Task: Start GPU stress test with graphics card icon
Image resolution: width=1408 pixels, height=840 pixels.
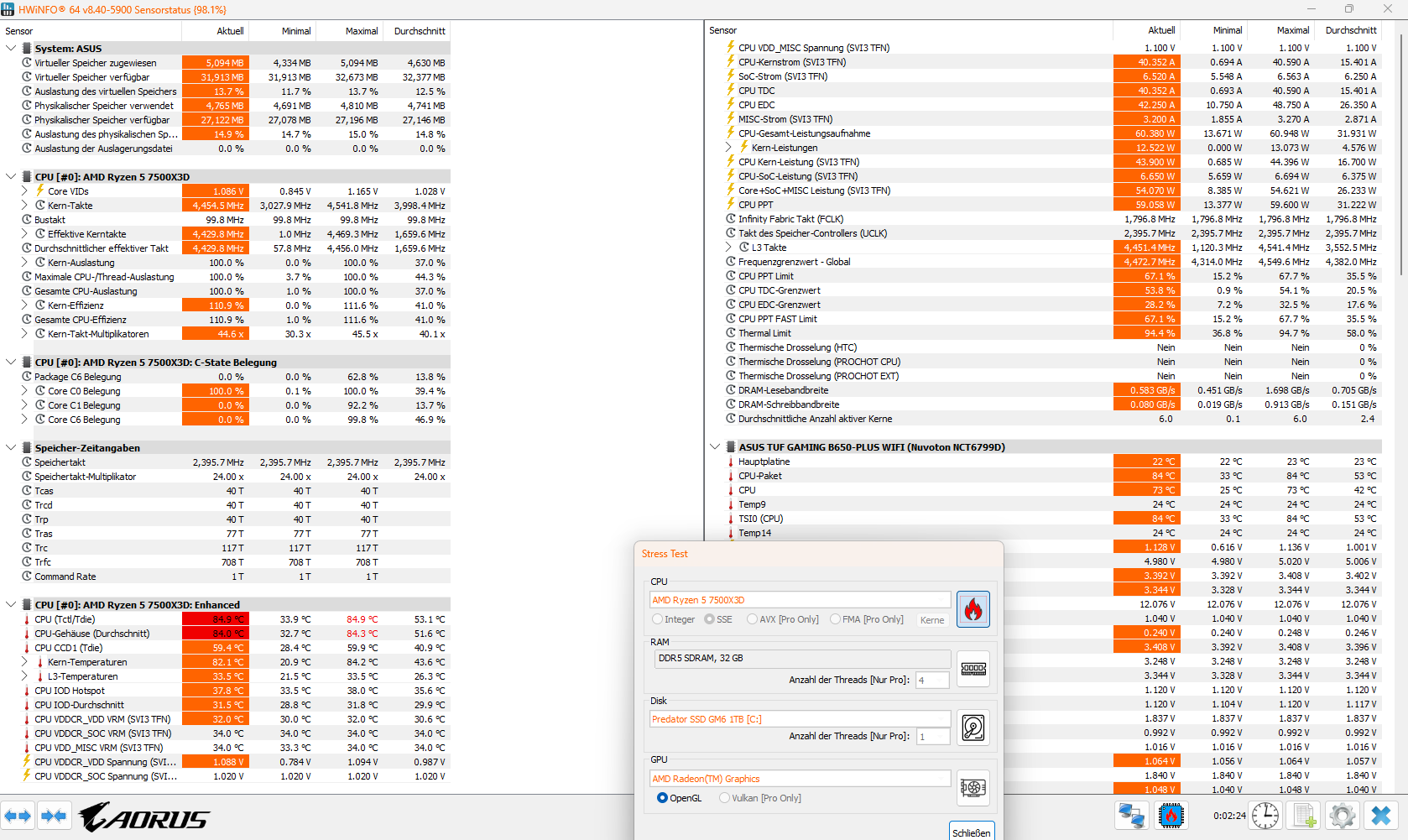Action: (973, 787)
